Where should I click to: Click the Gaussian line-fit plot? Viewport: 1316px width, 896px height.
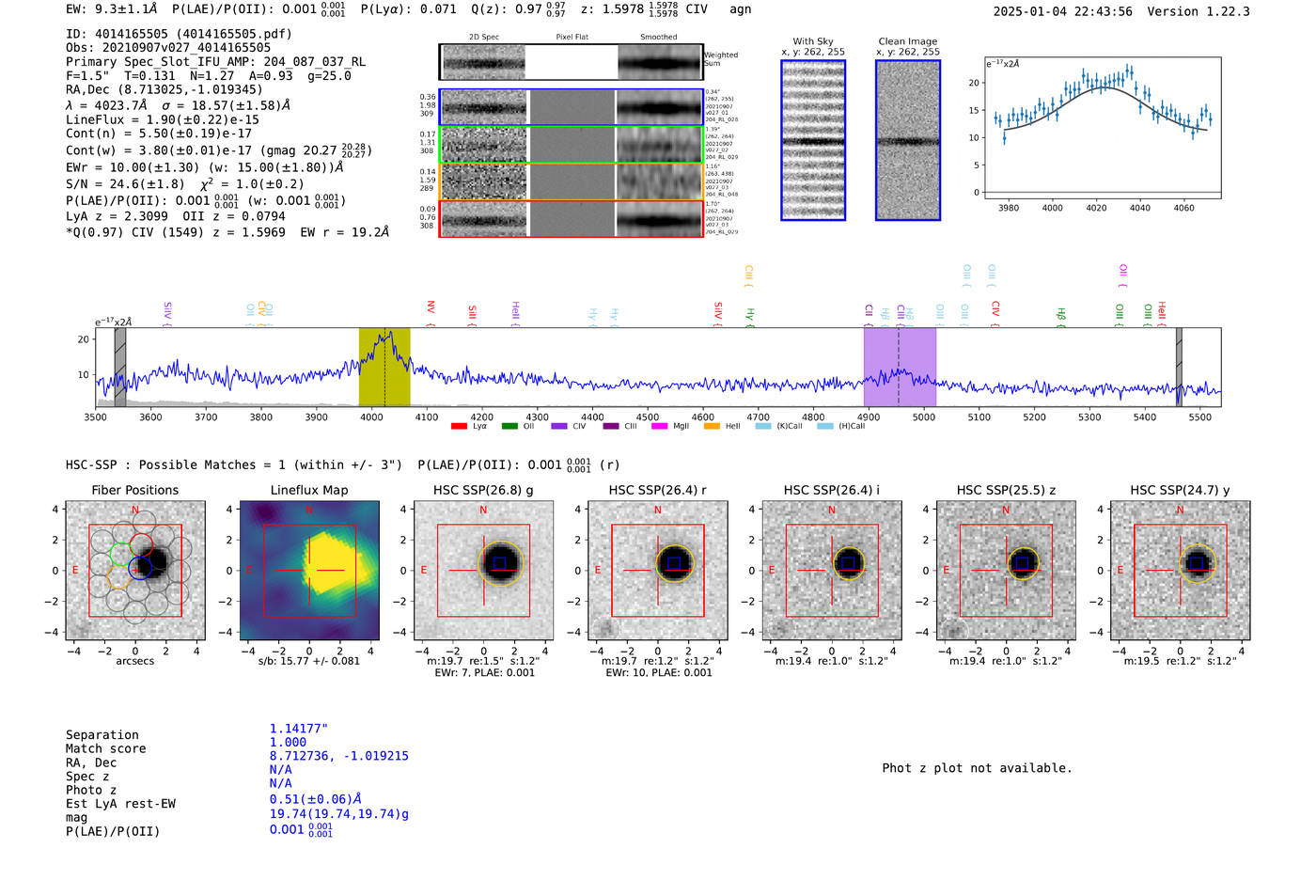[x=1103, y=128]
